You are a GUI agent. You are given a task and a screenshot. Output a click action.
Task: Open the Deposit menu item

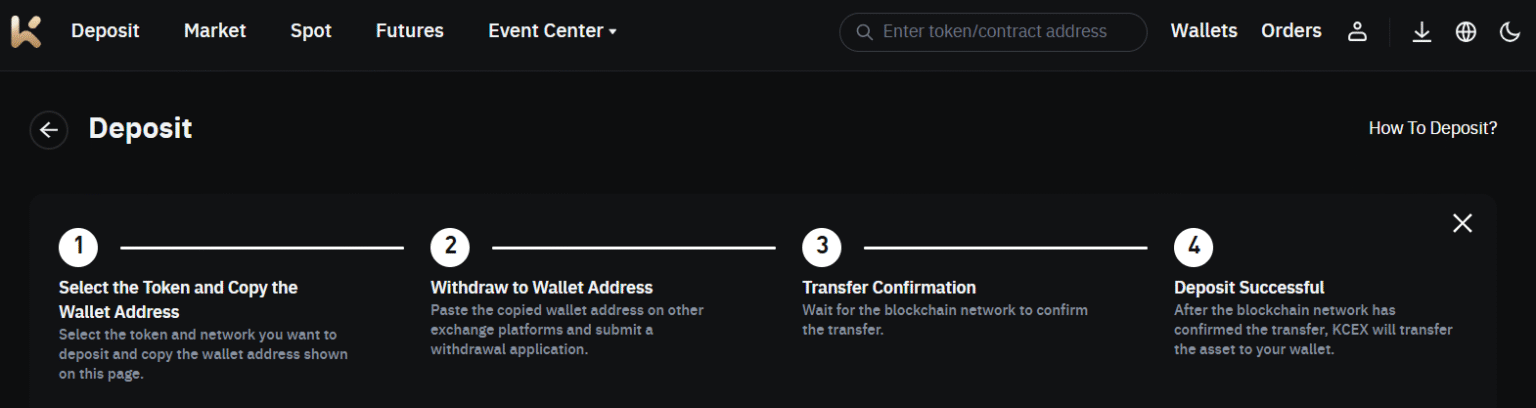coord(105,31)
